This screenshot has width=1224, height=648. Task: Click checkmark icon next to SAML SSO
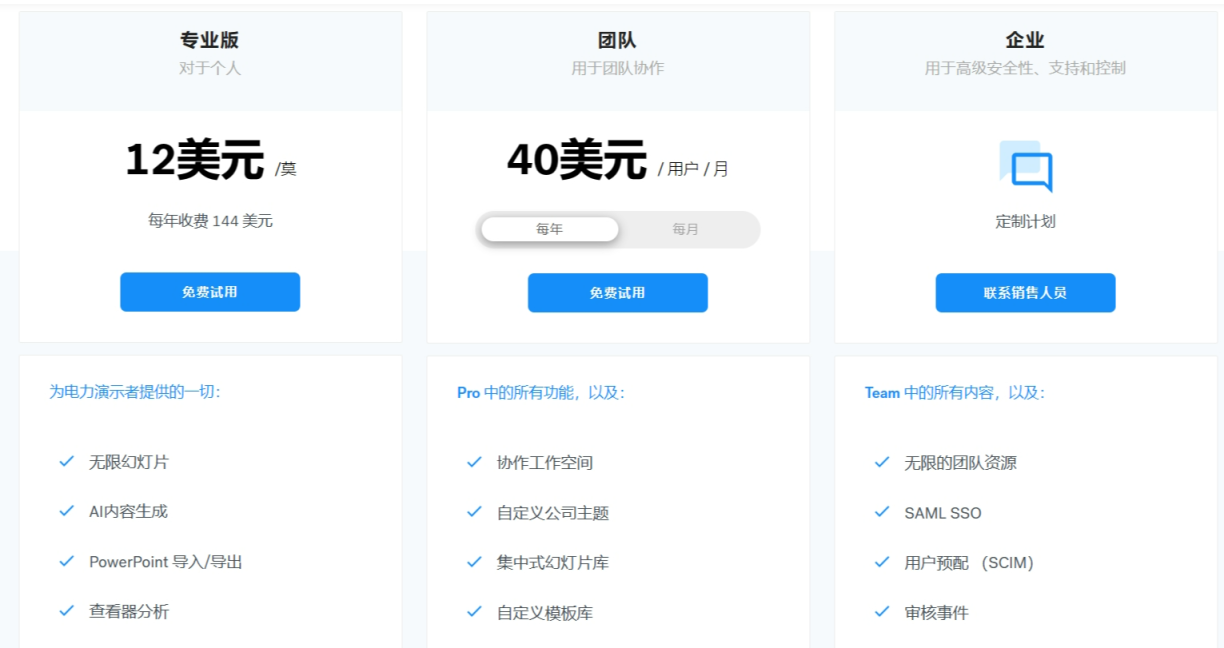[x=882, y=512]
